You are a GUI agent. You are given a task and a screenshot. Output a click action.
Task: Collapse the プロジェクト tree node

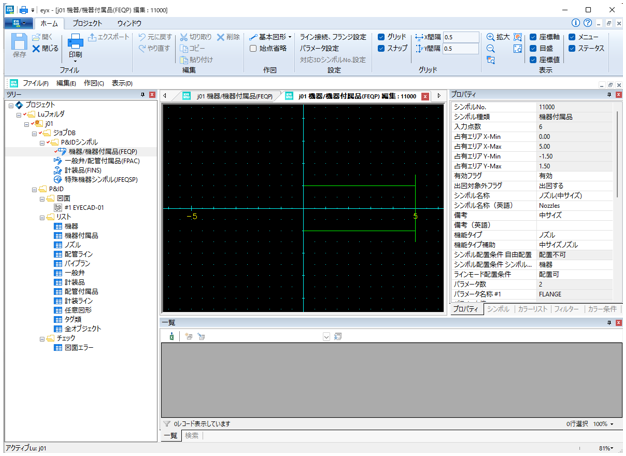pos(11,105)
